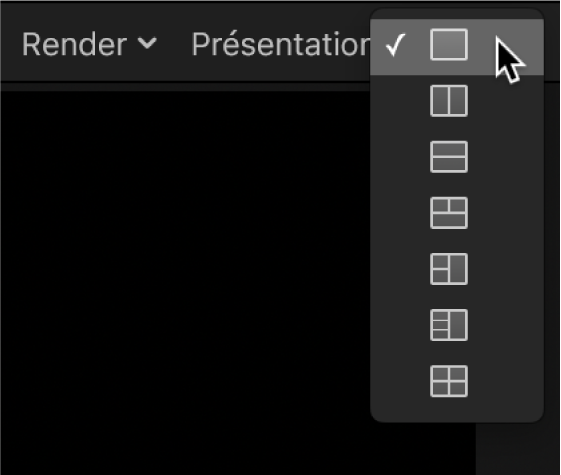The width and height of the screenshot is (561, 475).
Task: Click the highlighted single-view menu row
Action: (457, 47)
